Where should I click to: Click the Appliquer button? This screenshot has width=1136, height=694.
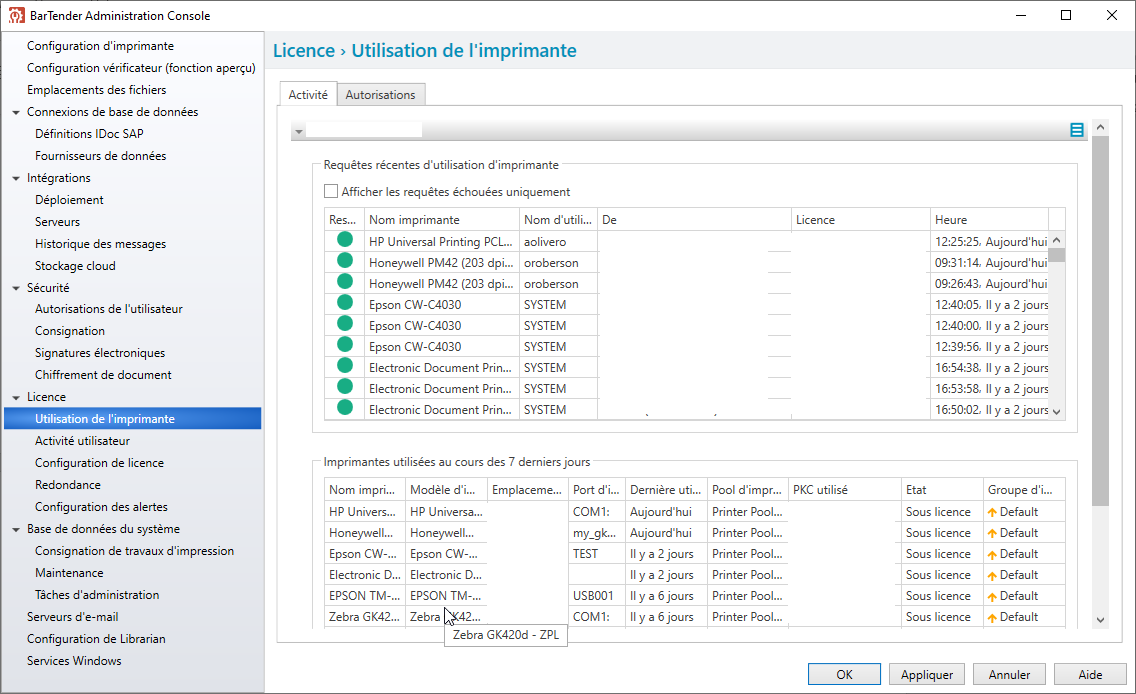click(927, 674)
